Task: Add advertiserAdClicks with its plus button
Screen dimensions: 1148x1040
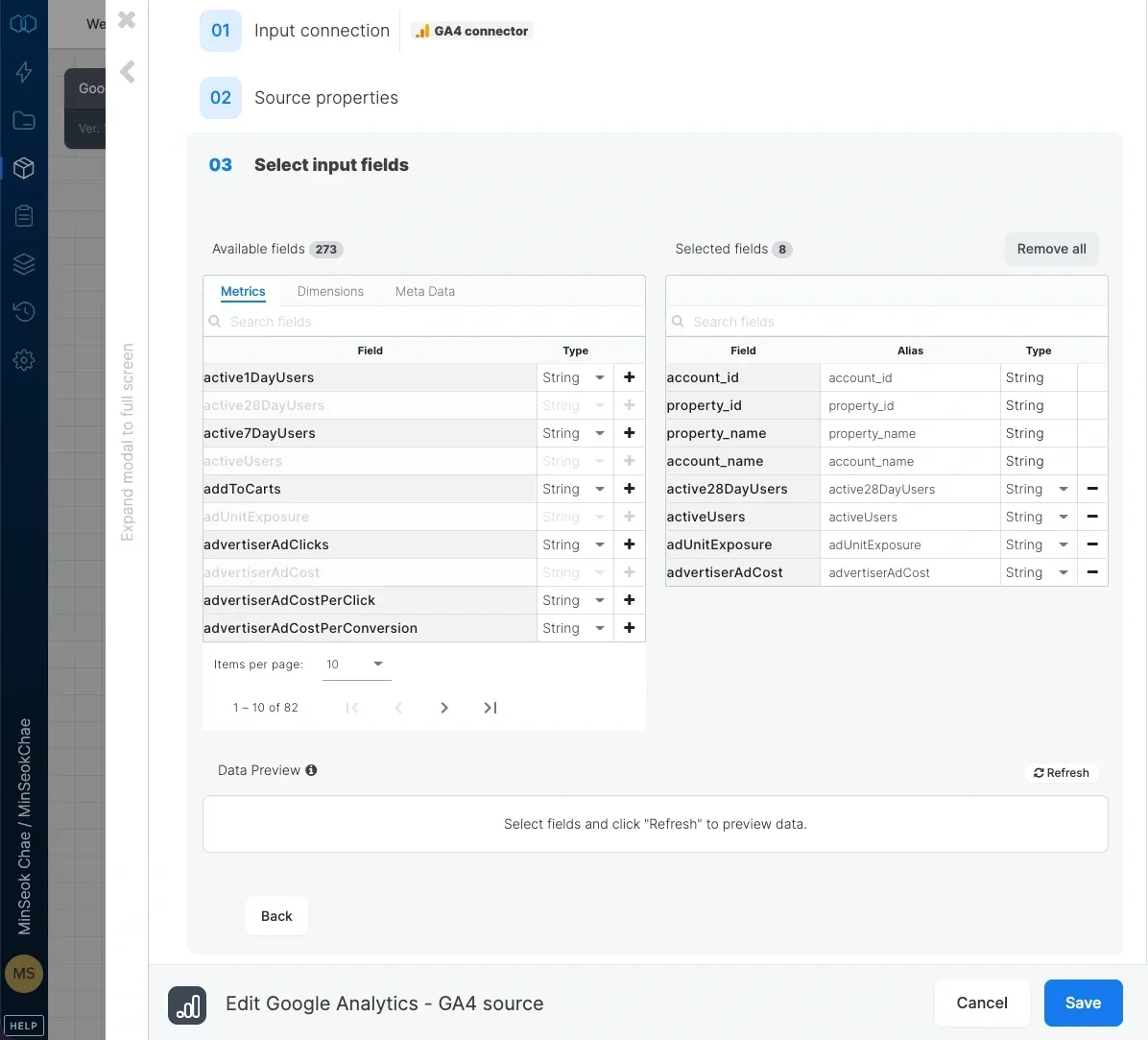Action: pos(629,544)
